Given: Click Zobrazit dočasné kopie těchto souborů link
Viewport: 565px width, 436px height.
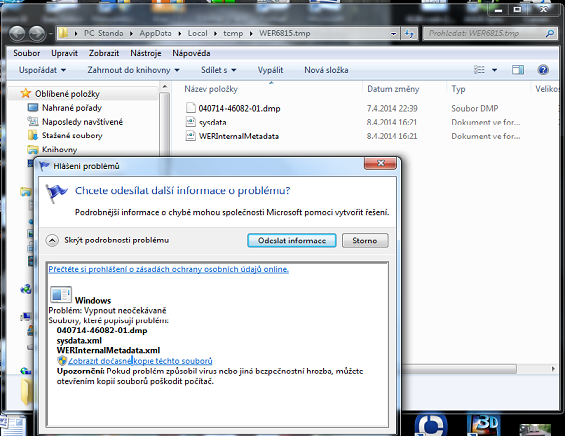Looking at the screenshot, I should coord(140,361).
